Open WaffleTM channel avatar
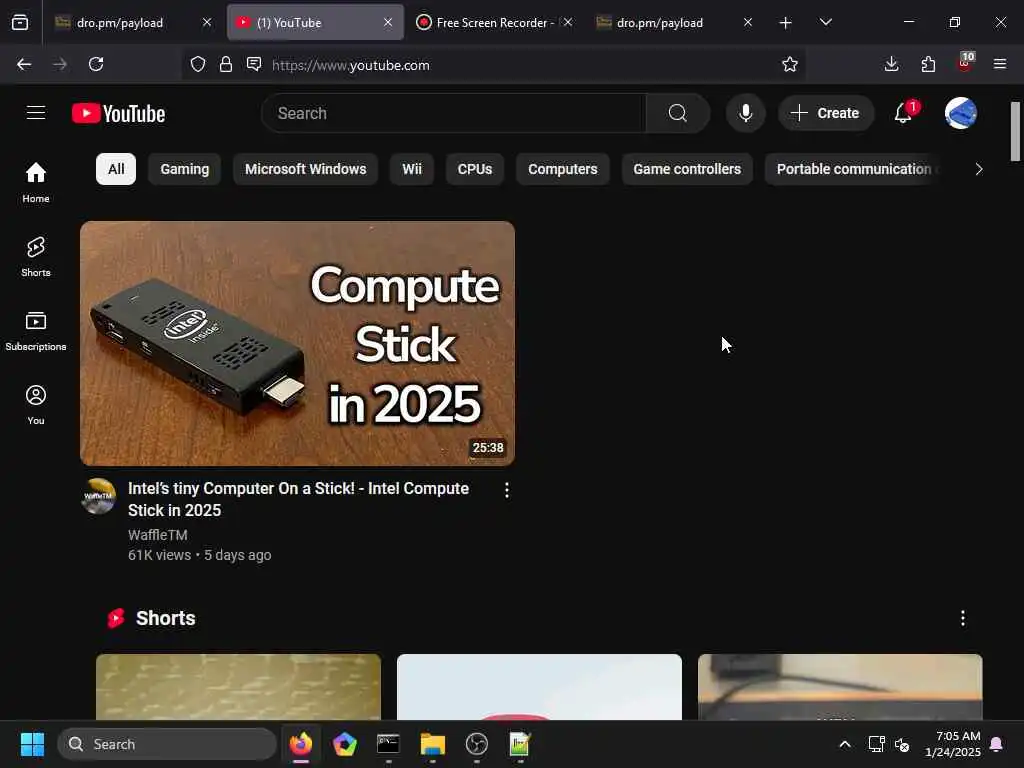The height and width of the screenshot is (768, 1024). pos(99,496)
